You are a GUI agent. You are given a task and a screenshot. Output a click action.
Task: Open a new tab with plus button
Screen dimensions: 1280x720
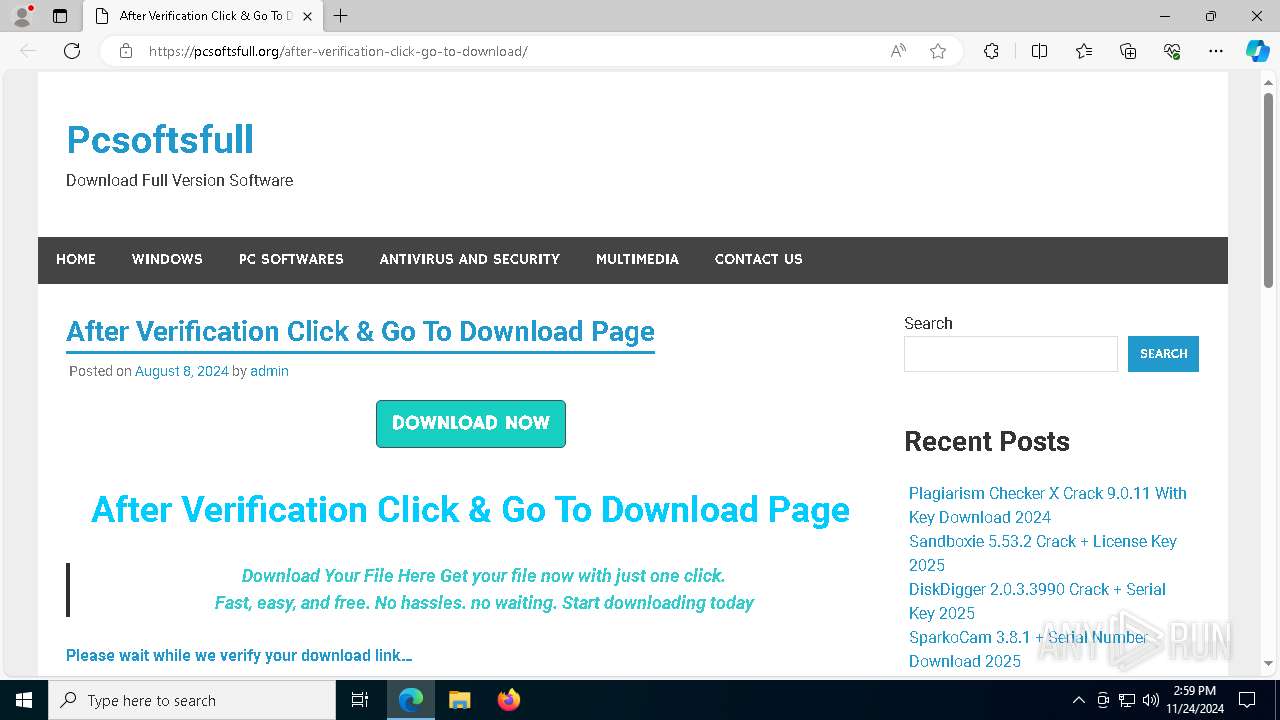click(x=340, y=16)
